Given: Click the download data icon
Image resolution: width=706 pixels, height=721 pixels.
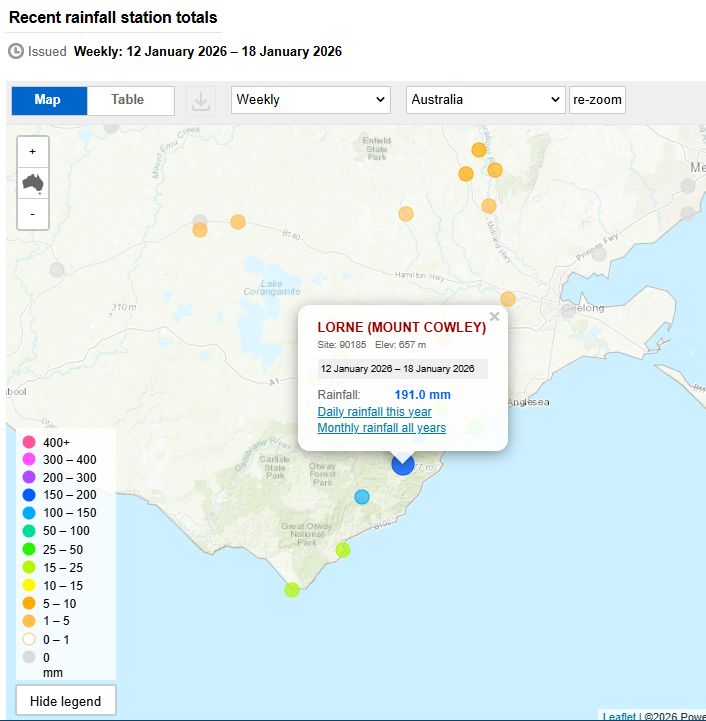Looking at the screenshot, I should click(201, 101).
